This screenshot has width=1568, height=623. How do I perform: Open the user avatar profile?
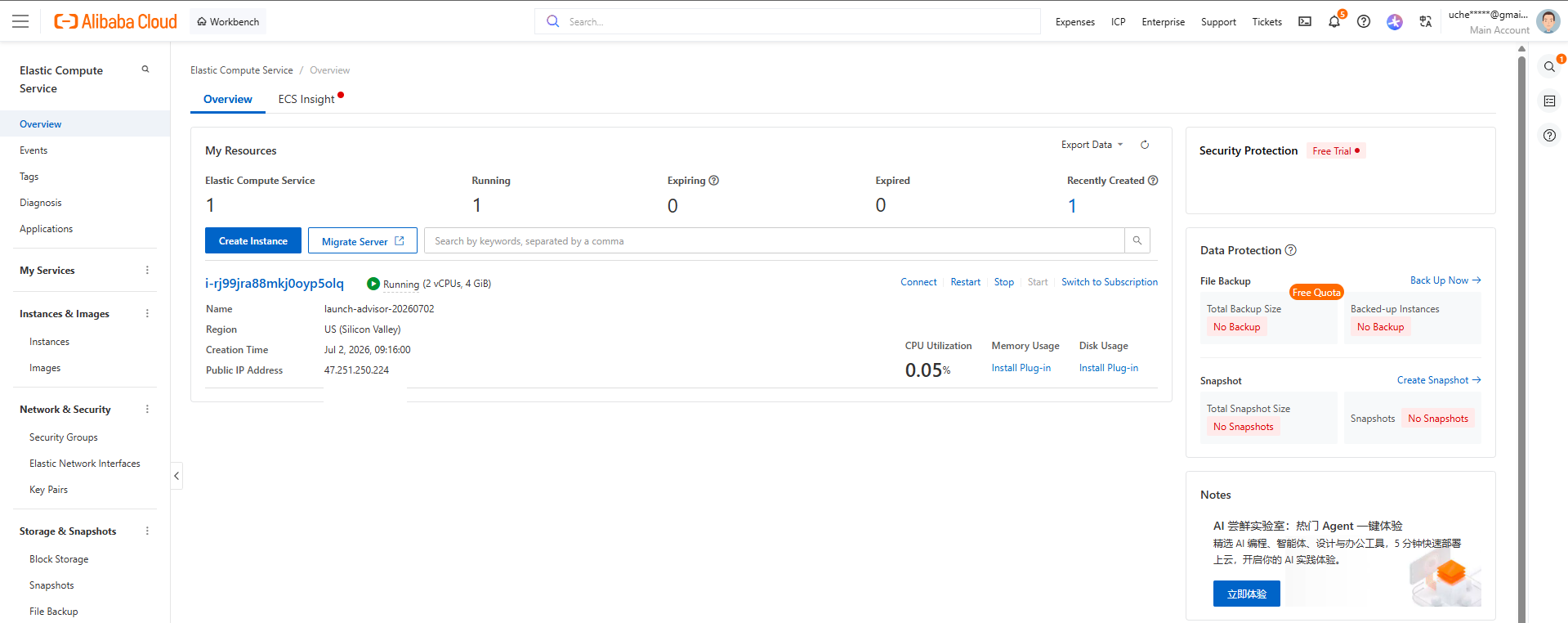[x=1548, y=21]
